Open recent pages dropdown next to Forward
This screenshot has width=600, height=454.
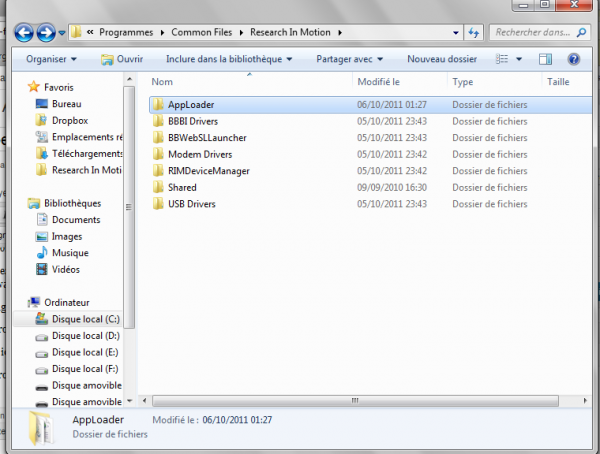[x=62, y=33]
